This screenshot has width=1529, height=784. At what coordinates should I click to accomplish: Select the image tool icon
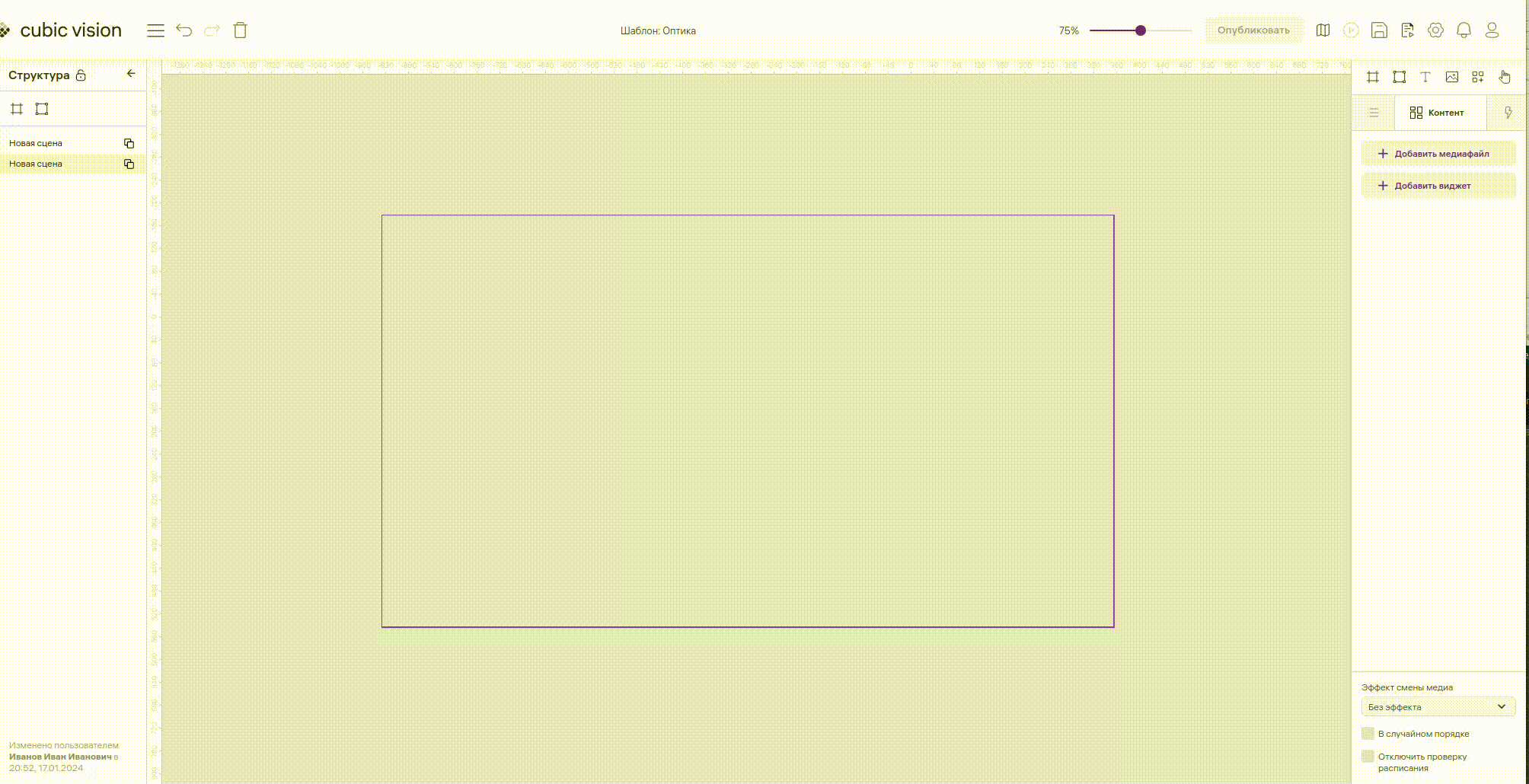click(x=1452, y=77)
